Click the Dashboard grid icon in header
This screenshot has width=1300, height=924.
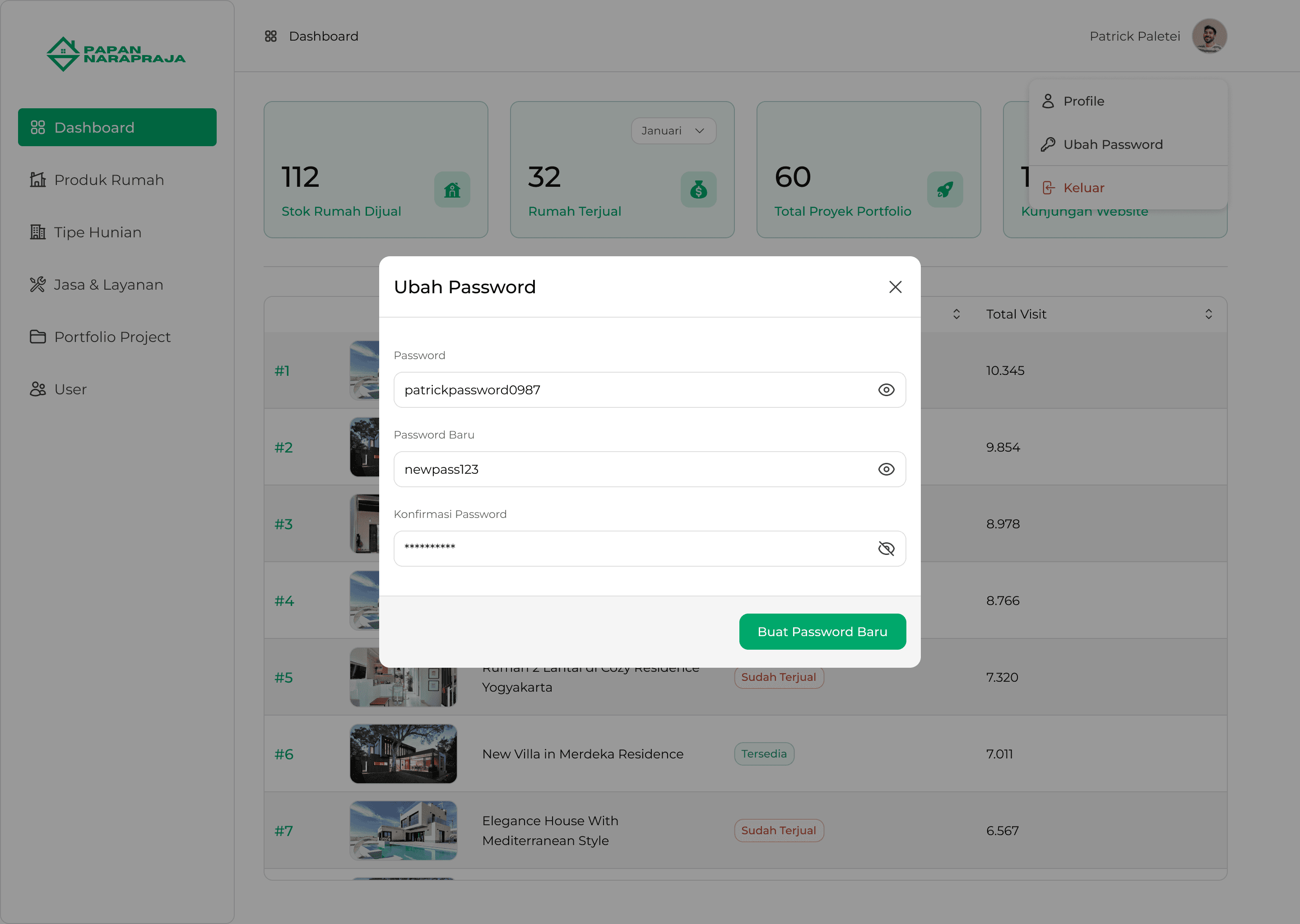click(271, 37)
